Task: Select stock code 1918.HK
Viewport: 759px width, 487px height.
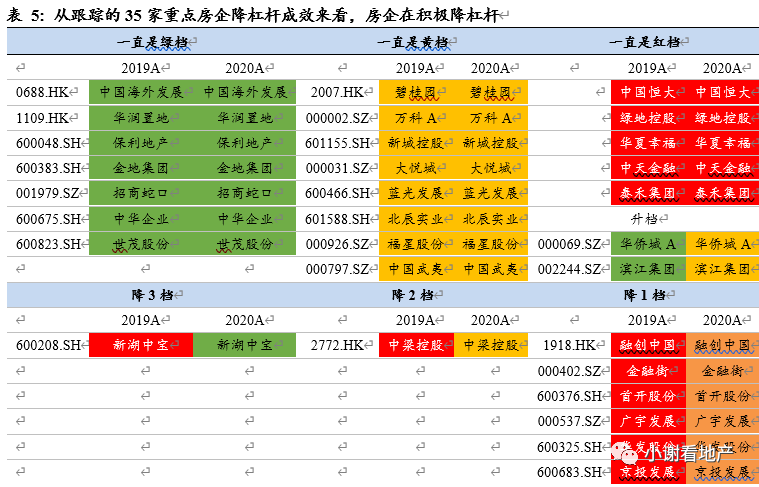Action: (569, 345)
